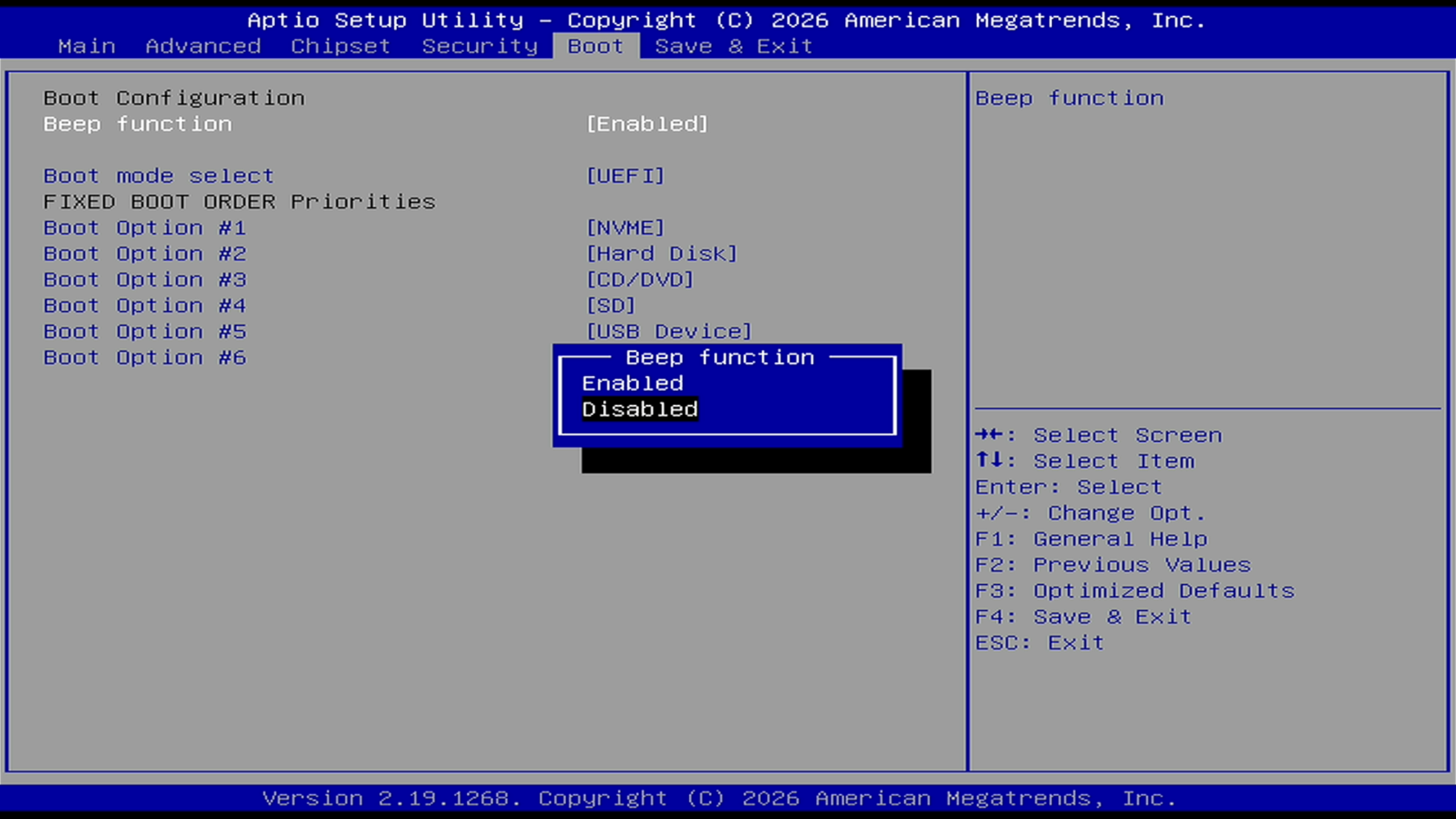Screen dimensions: 1456x819
Task: Switch to the Advanced tab
Action: point(203,46)
